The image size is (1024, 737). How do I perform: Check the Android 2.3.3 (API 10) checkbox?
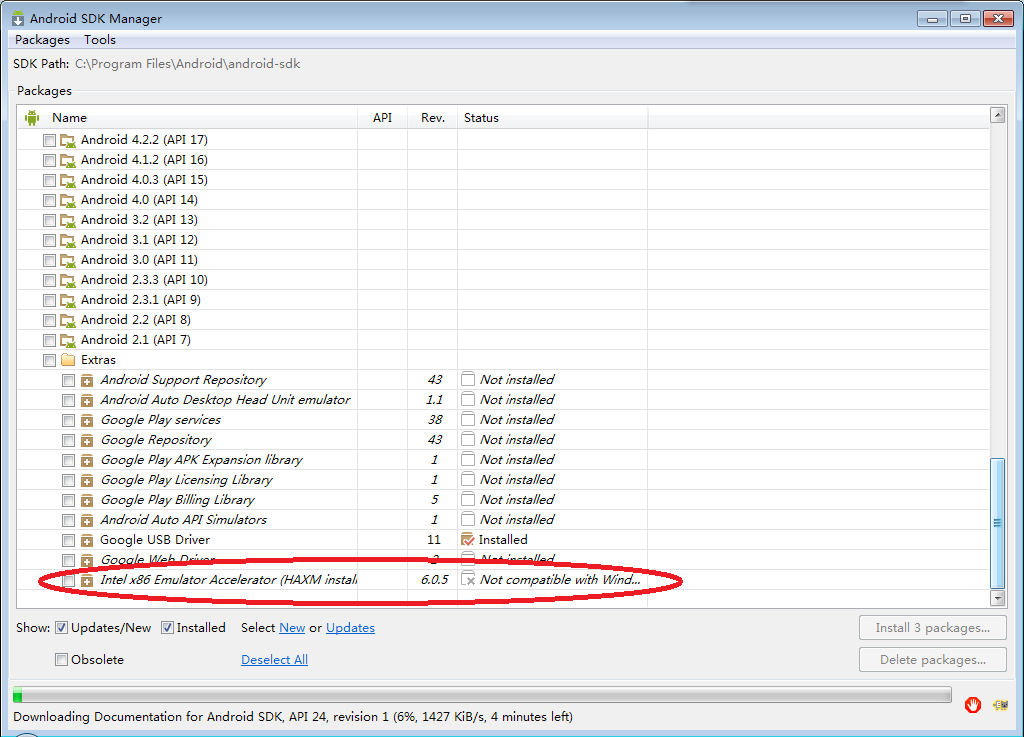[49, 281]
